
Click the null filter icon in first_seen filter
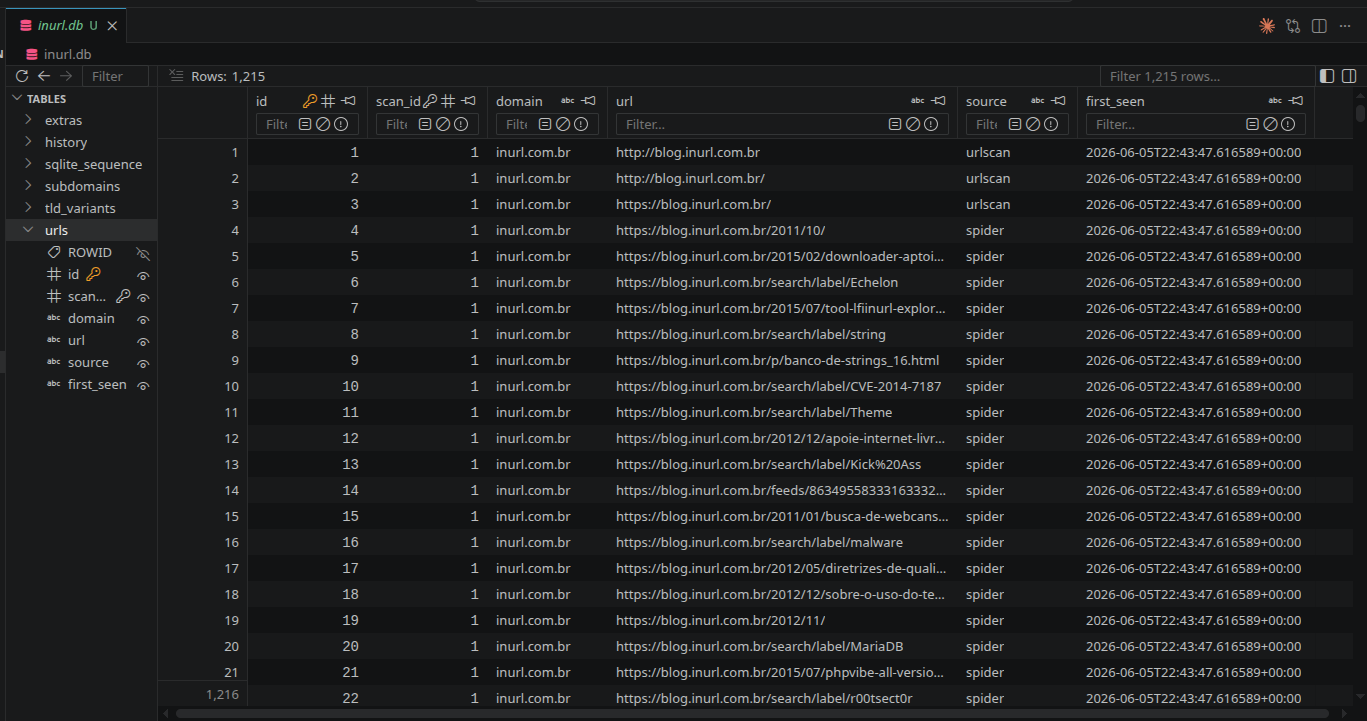(1270, 124)
